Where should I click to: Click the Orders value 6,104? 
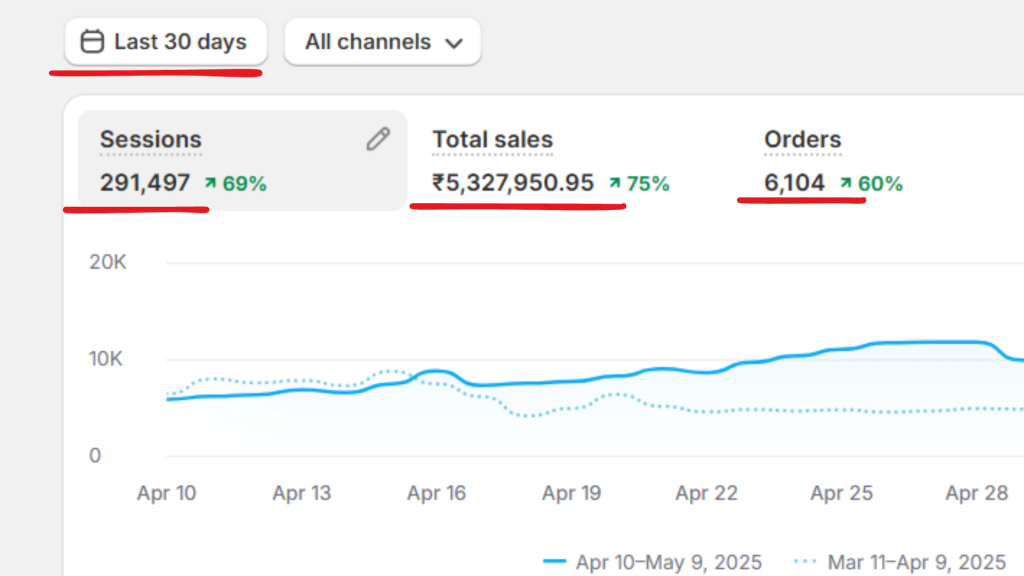pyautogui.click(x=794, y=183)
